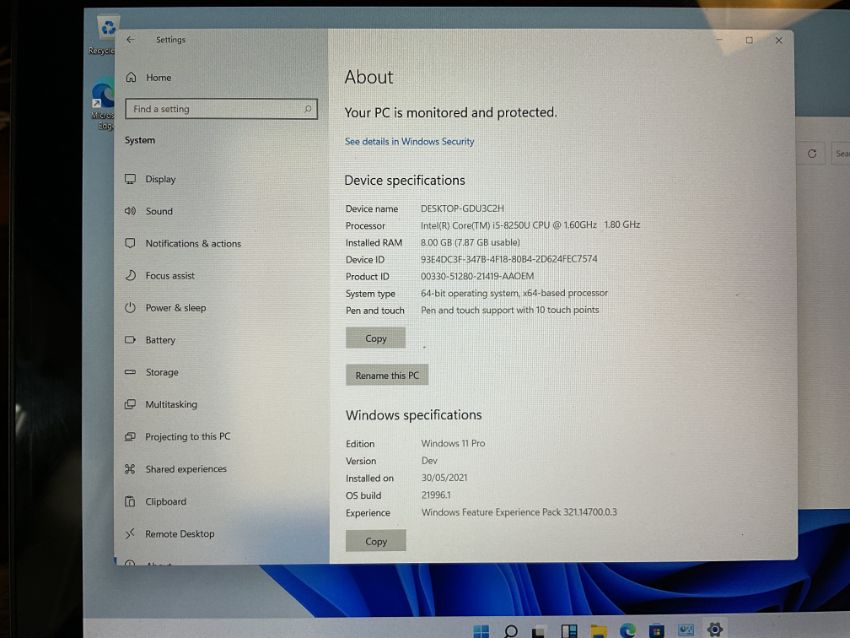Click the Rename this PC button

[x=387, y=375]
